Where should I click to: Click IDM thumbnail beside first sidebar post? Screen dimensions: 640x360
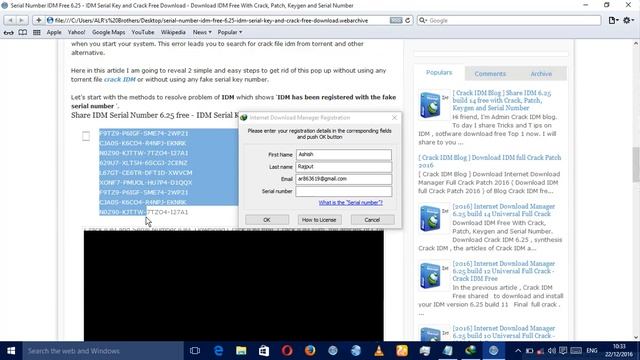click(433, 104)
